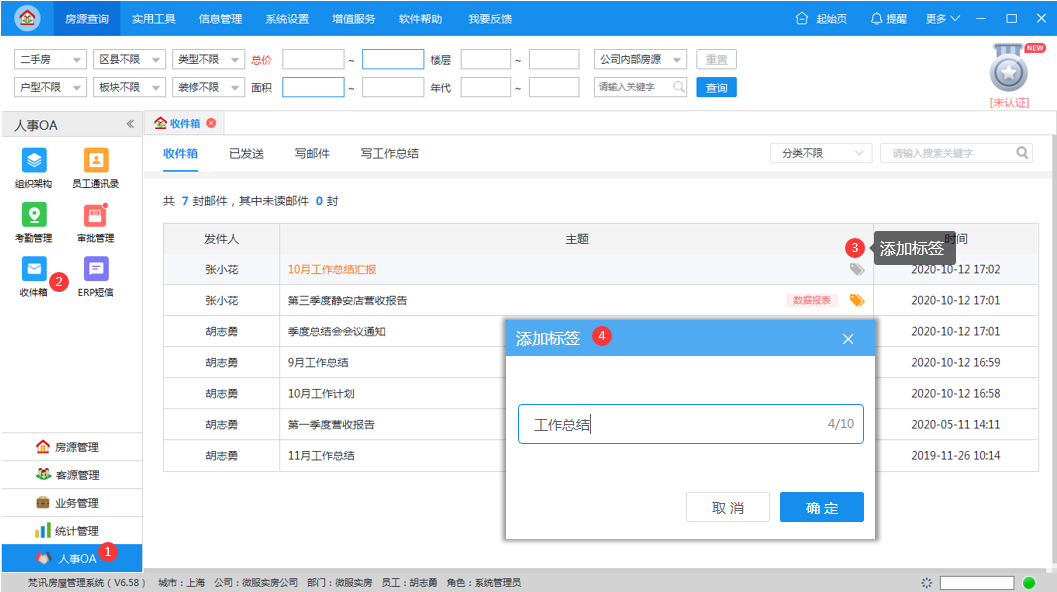Open the 员工通讯录 icon
Screen dimensions: 1057x592
coord(96,160)
